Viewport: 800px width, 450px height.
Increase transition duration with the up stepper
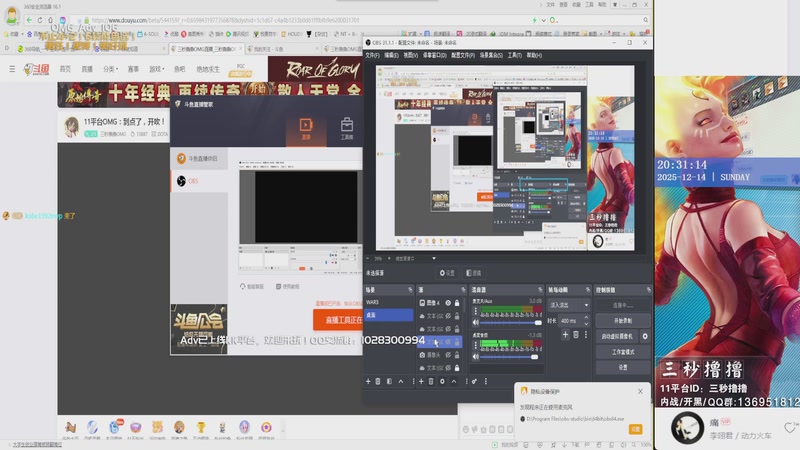tap(586, 318)
